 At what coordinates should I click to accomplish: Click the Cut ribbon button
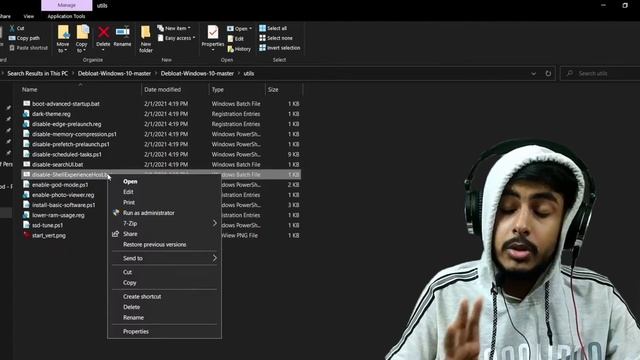(x=16, y=28)
